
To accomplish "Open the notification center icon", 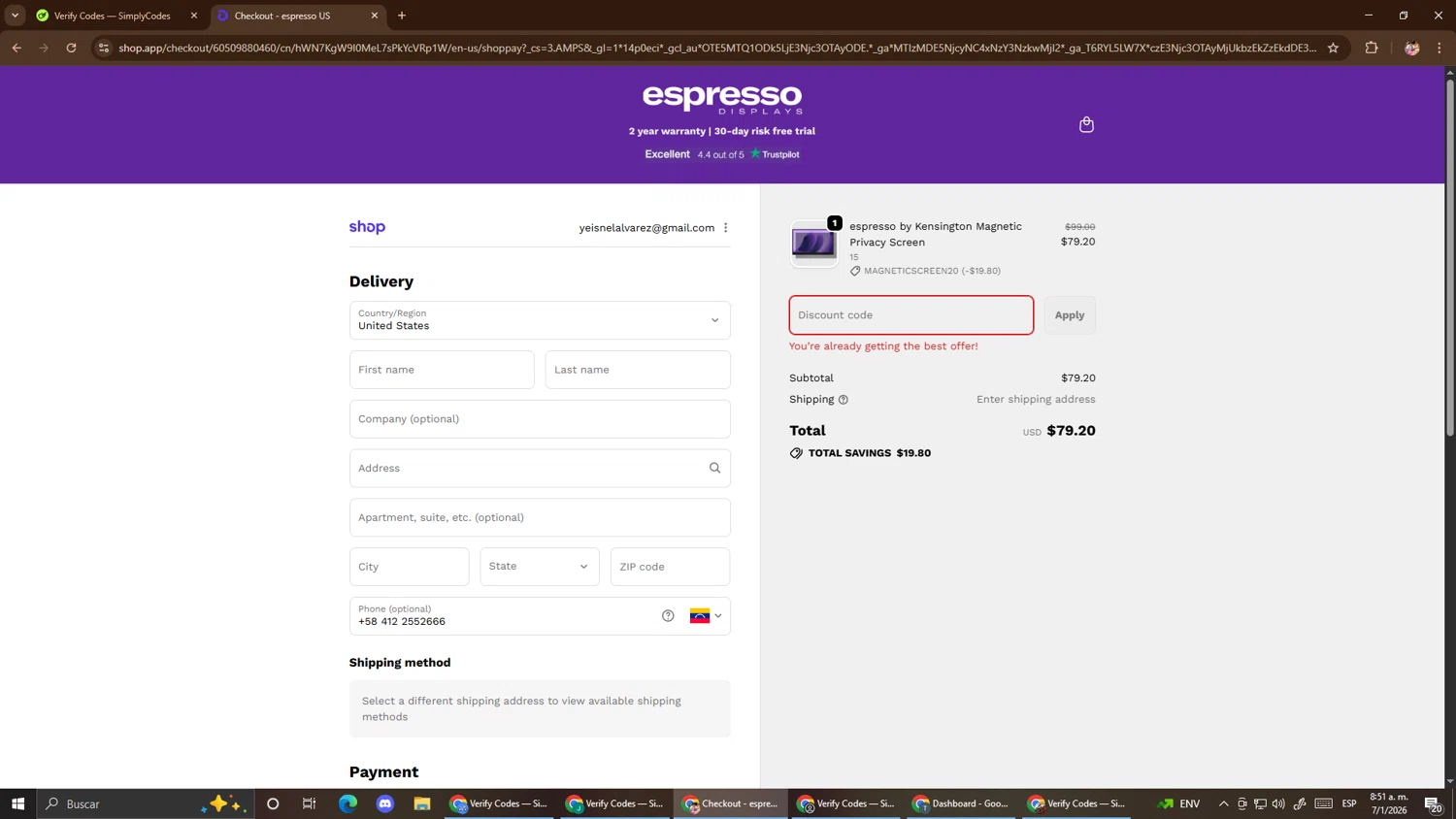I will coord(1433,803).
